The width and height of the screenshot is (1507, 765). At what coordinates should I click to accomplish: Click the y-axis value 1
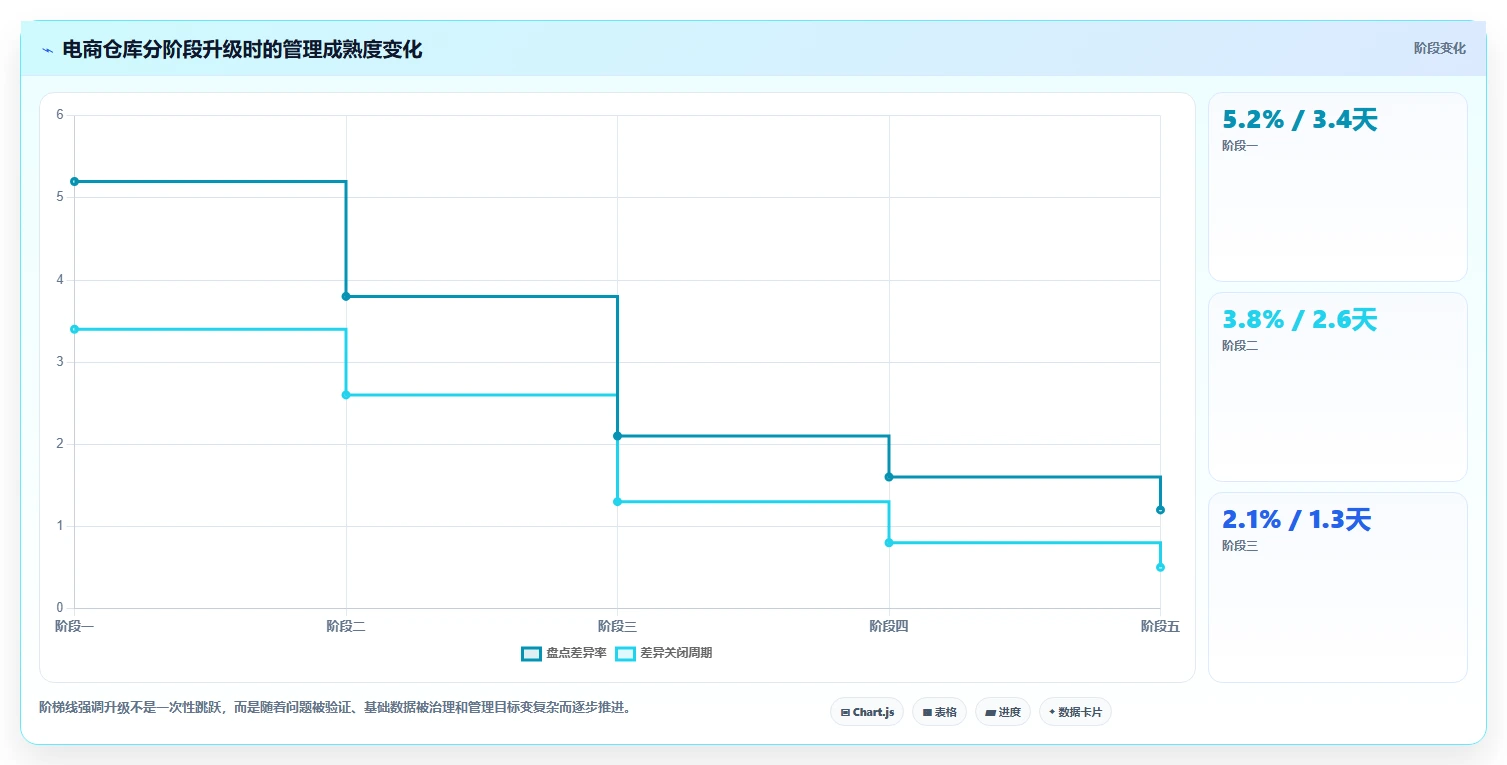pos(60,526)
